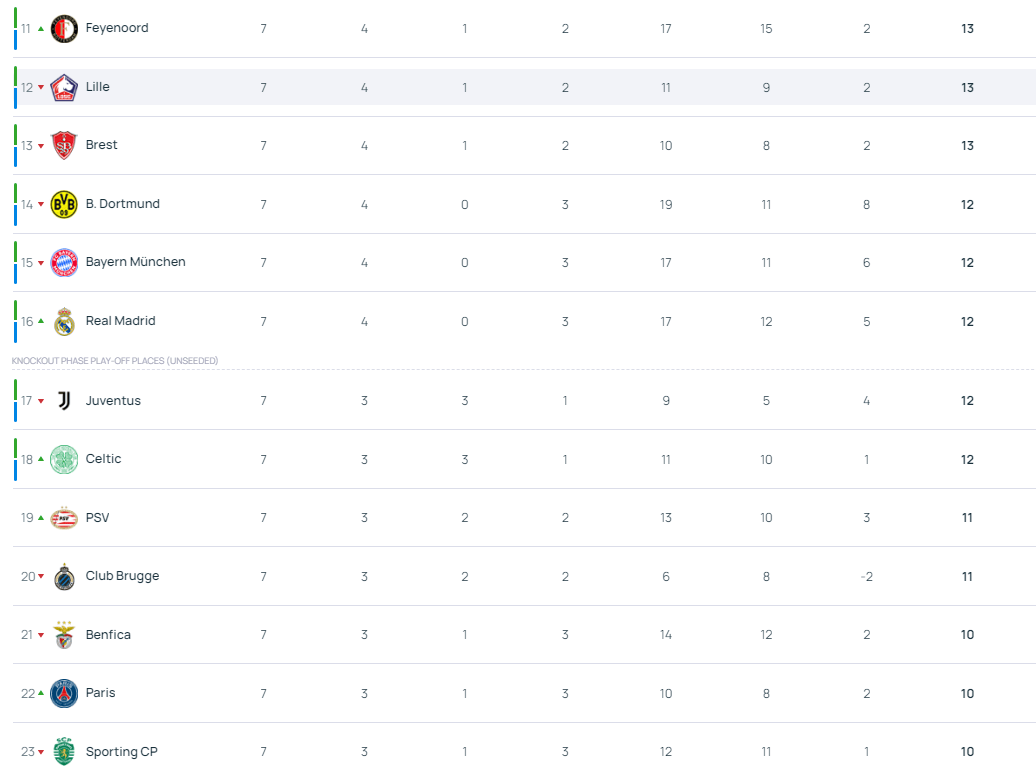Click the Sporting CP crest
This screenshot has height=779, width=1036.
(64, 751)
